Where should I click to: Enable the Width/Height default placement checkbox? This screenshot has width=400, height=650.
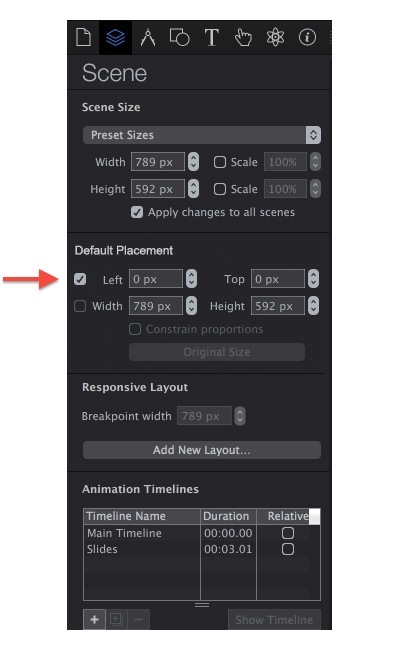pos(80,306)
